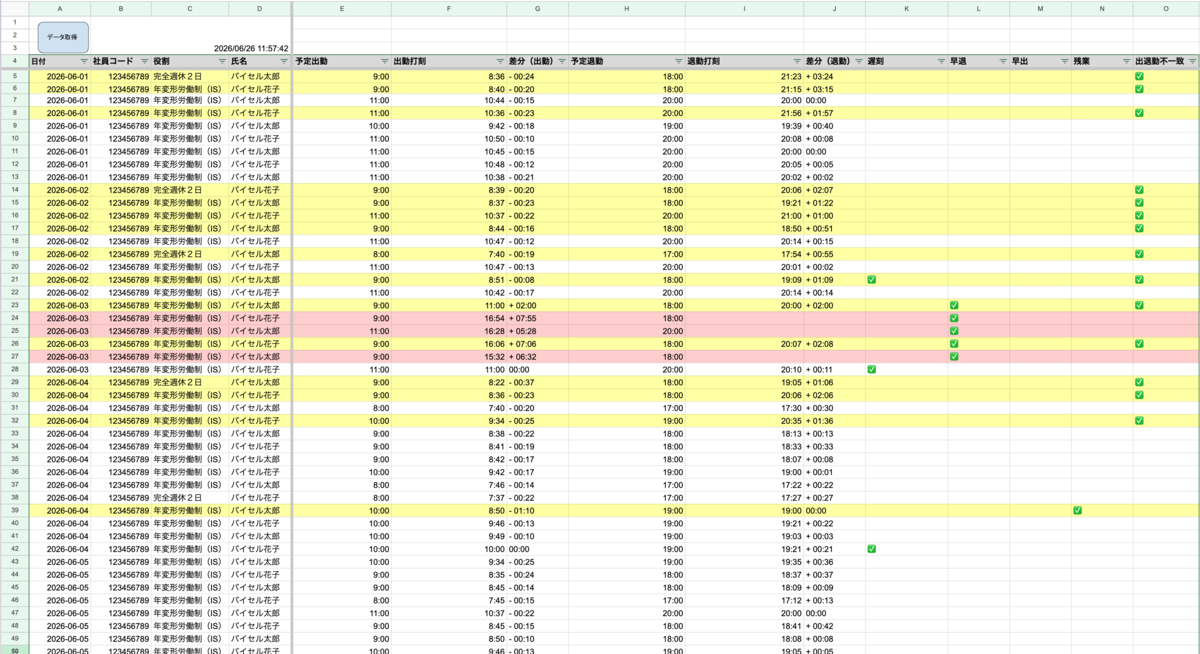The height and width of the screenshot is (654, 1200).
Task: Select the 18:50 clock-out cell
Action: [x=744, y=228]
